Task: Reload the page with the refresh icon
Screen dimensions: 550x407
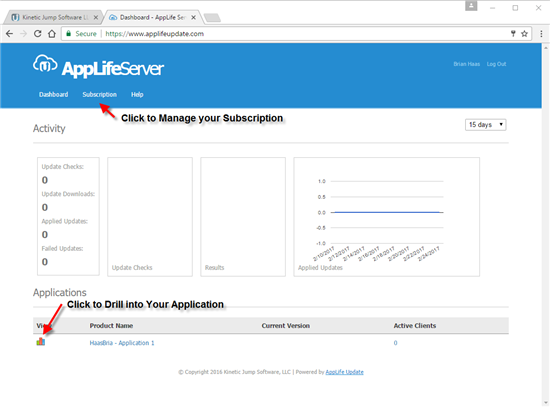Action: pos(38,34)
